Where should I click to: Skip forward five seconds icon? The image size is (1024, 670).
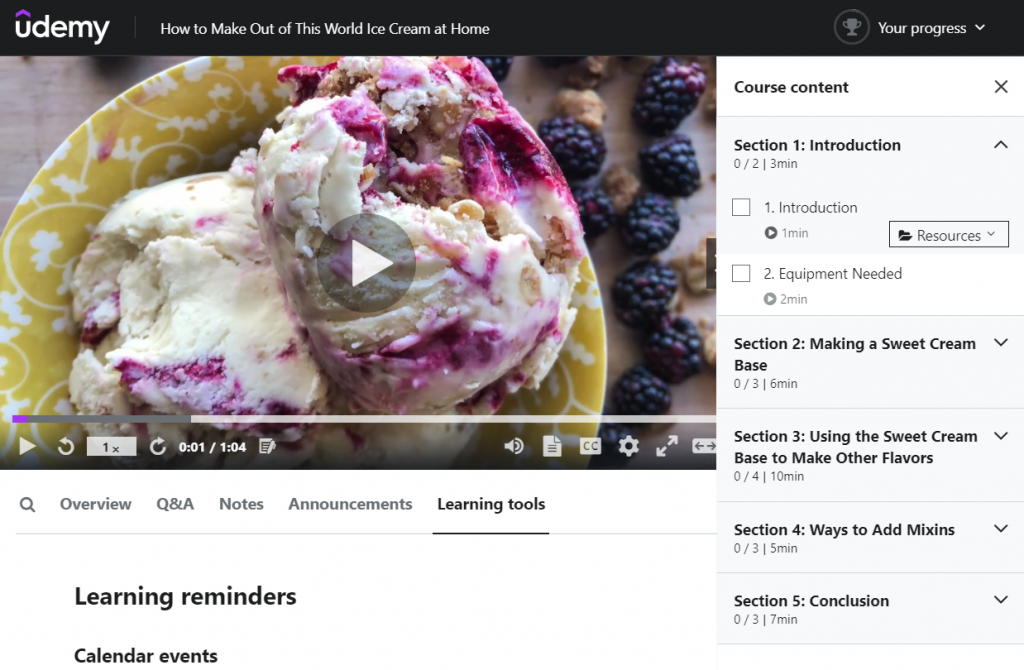[x=157, y=447]
